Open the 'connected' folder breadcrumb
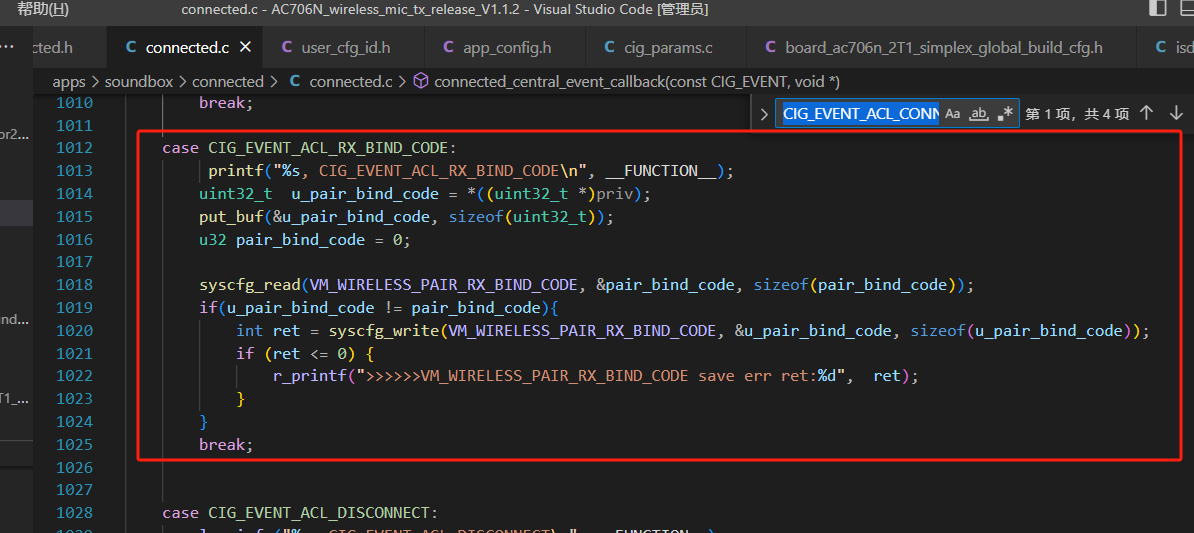Image resolution: width=1194 pixels, height=533 pixels. [227, 81]
